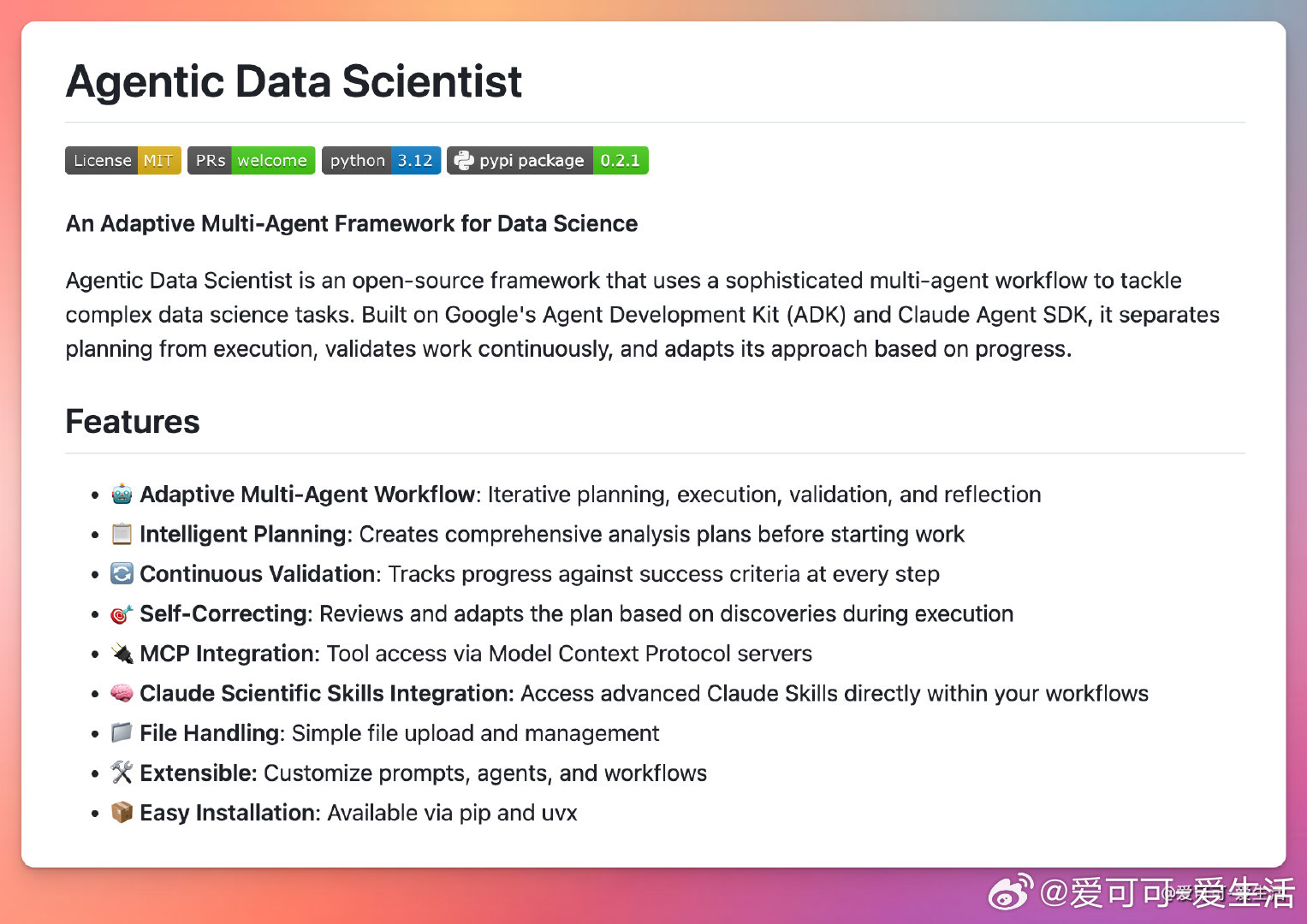Click the Features section heading
Viewport: 1307px width, 924px height.
pos(133,422)
